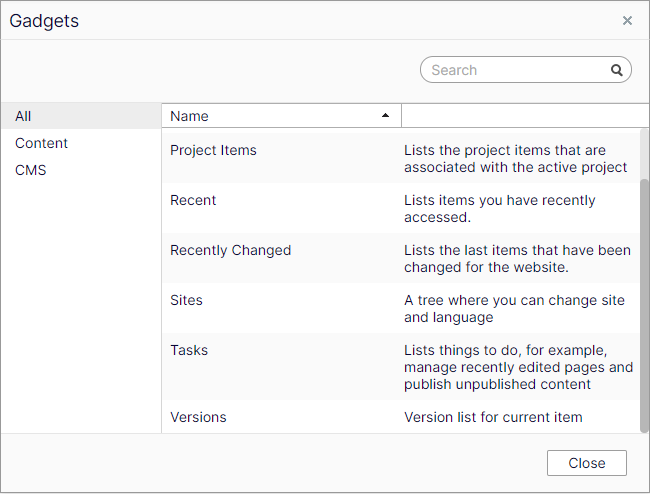Click the Sites description about changing language
This screenshot has height=494, width=650.
(514, 308)
